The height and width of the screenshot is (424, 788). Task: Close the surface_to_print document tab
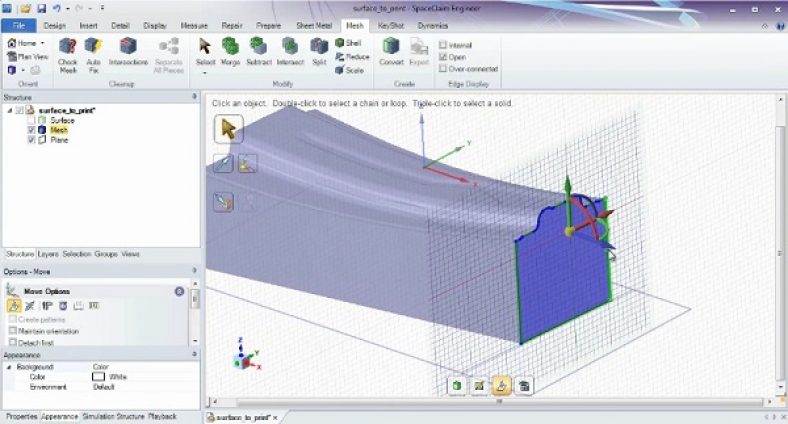275,418
